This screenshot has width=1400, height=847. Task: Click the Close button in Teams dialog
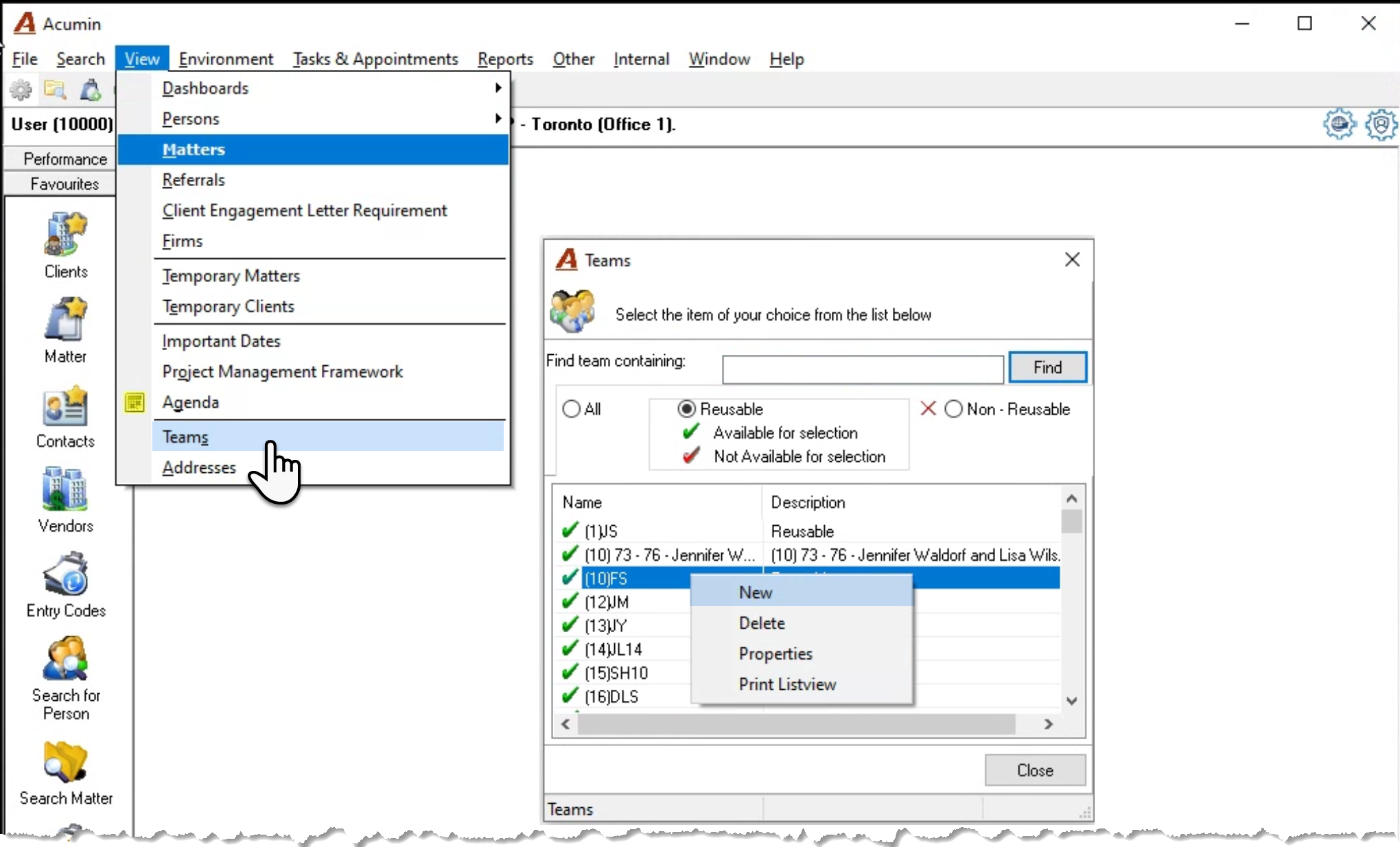click(1035, 770)
